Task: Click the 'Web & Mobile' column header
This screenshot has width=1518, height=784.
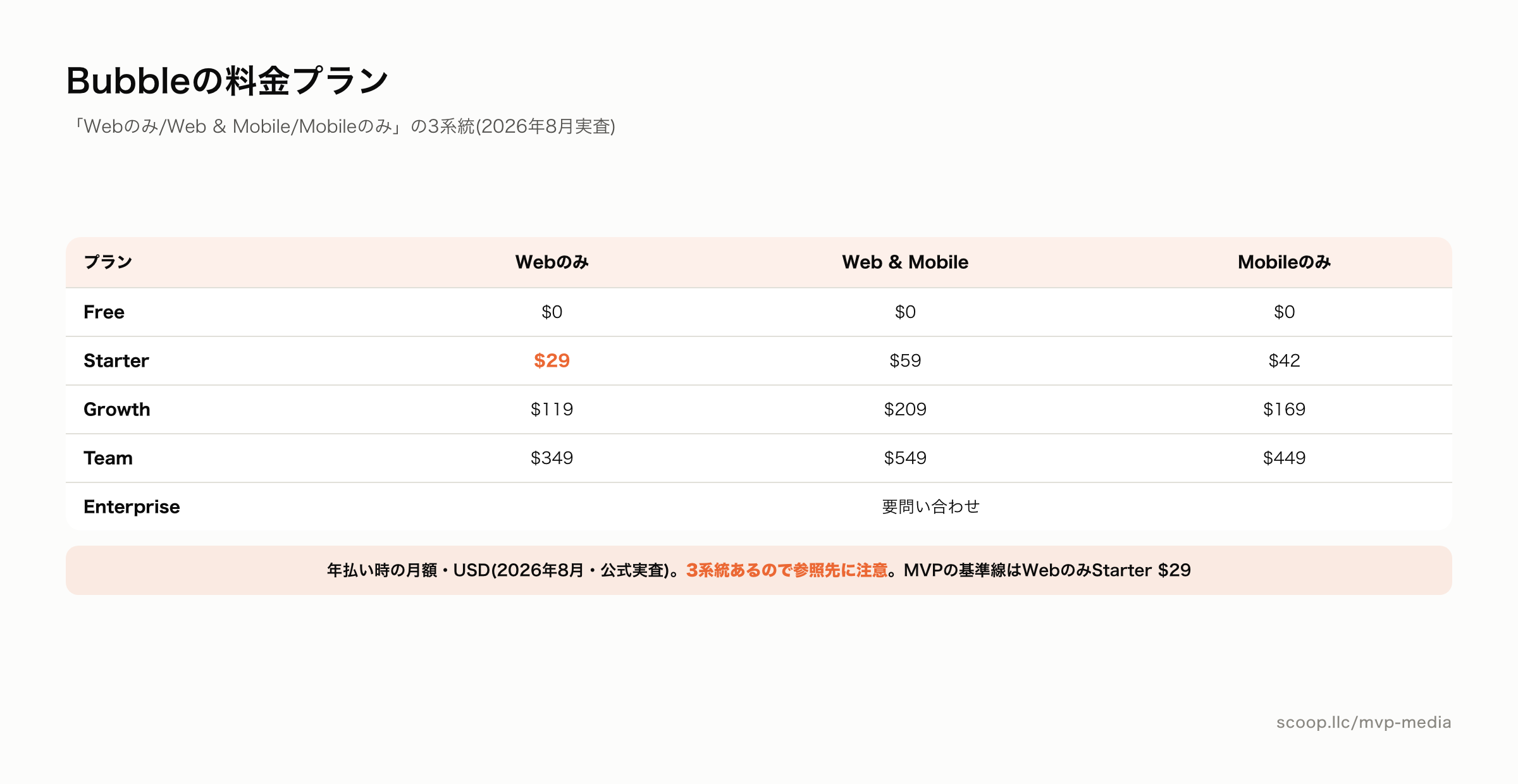Action: pyautogui.click(x=905, y=262)
